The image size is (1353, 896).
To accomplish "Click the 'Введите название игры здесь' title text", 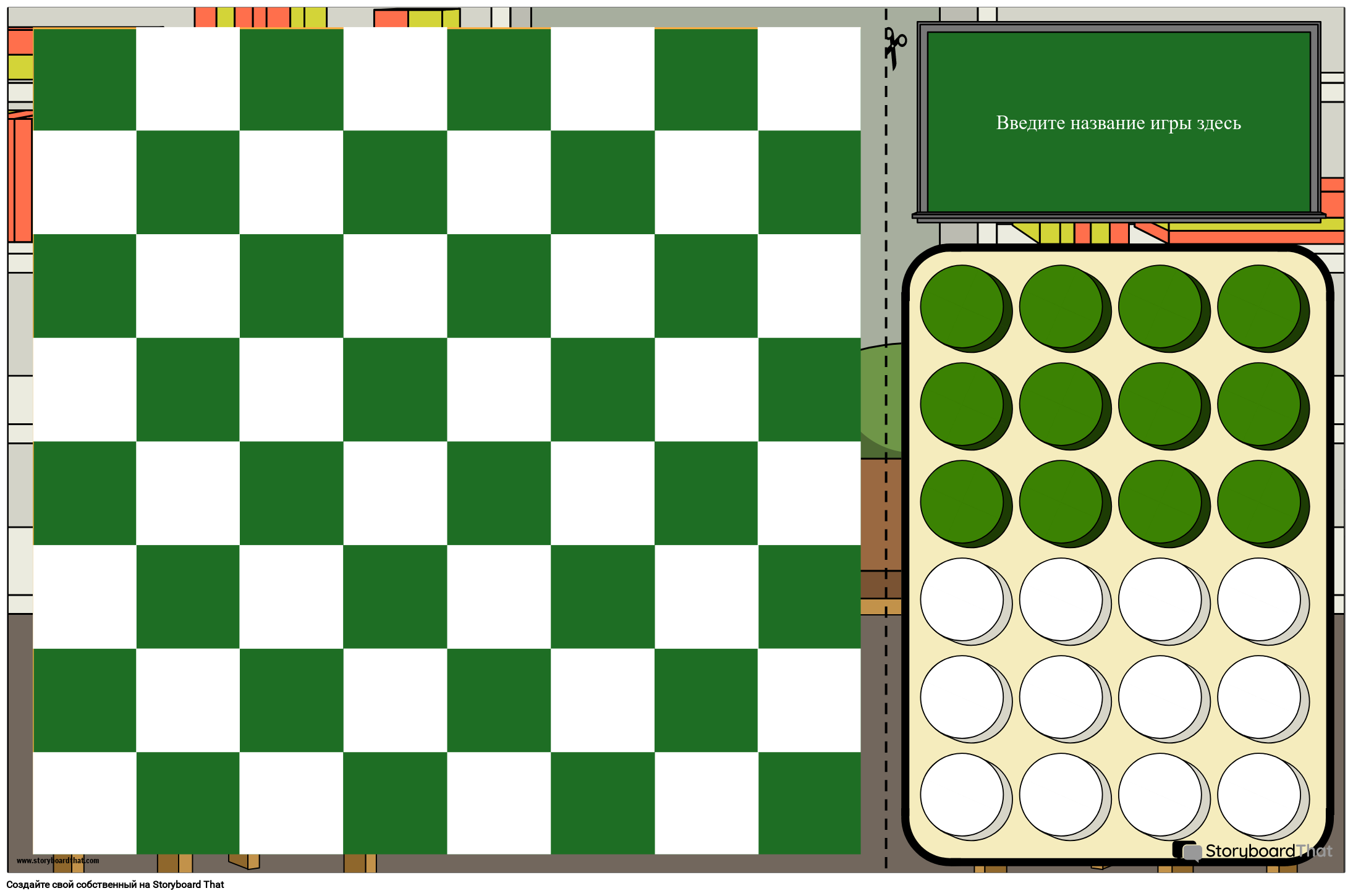I will pyautogui.click(x=1118, y=123).
